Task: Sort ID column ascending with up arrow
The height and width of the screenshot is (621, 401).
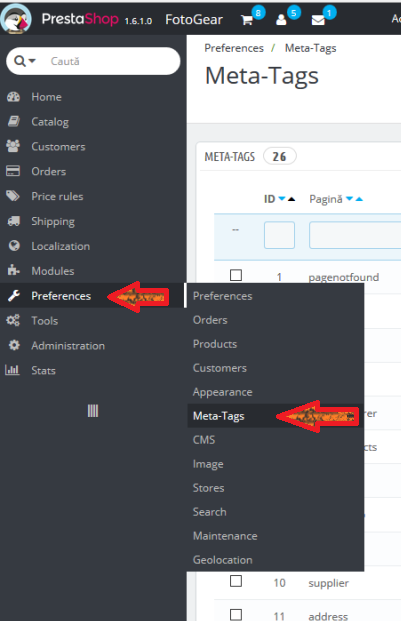Action: tap(291, 199)
